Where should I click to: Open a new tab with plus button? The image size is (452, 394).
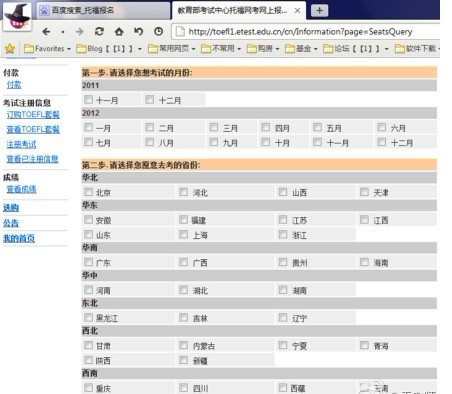click(x=319, y=10)
